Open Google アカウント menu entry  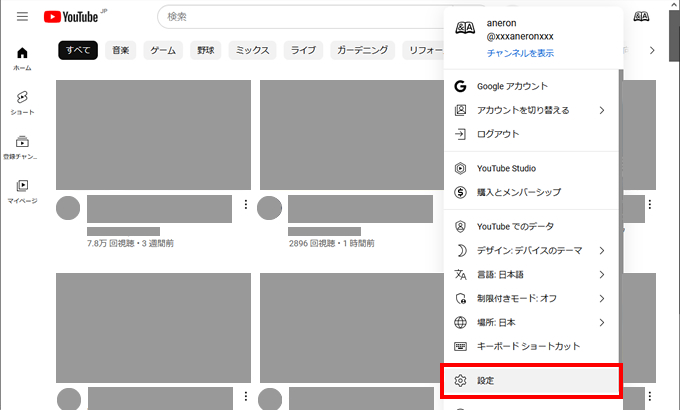point(532,86)
